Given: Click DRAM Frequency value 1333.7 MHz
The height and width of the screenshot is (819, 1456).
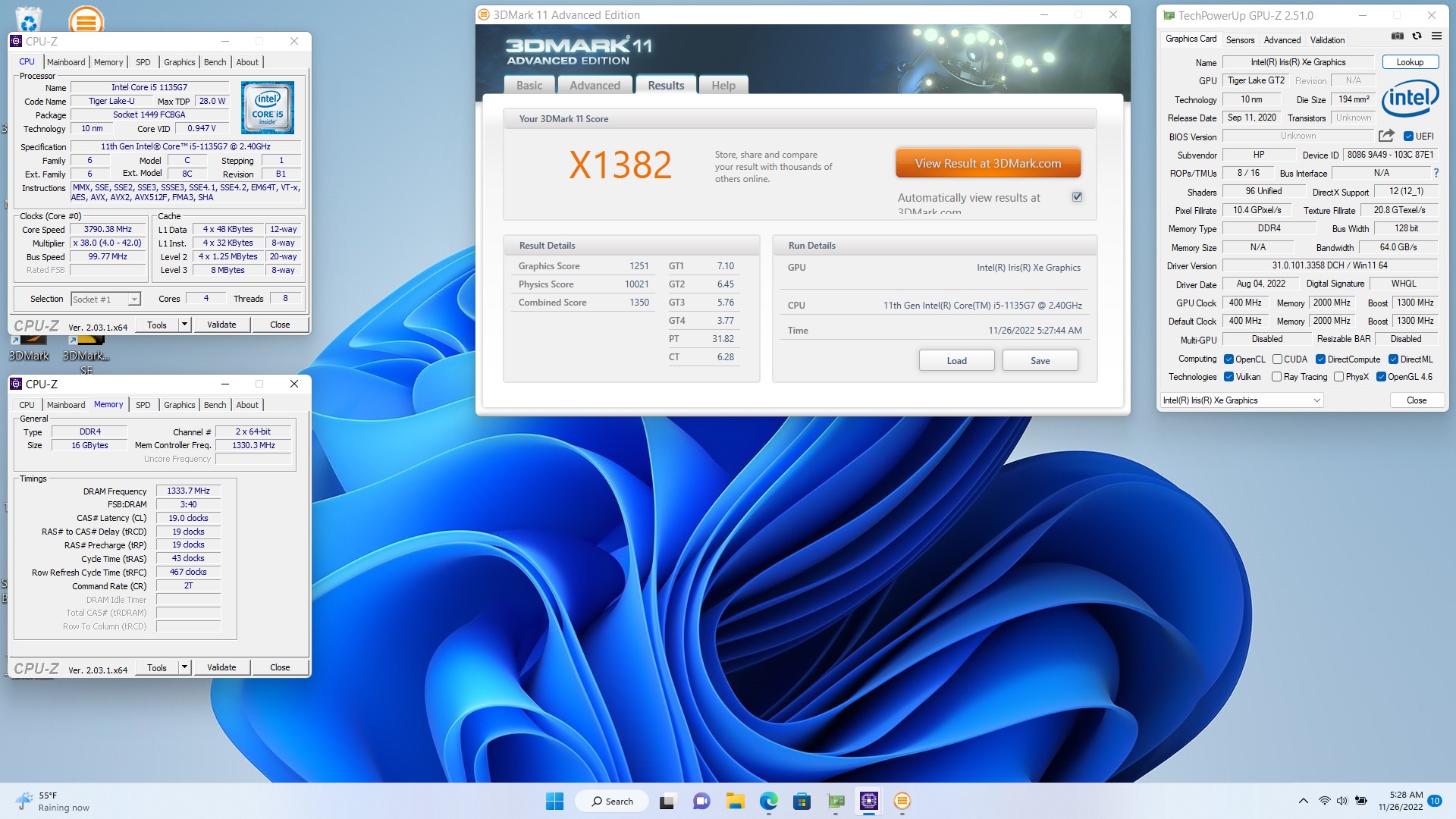Looking at the screenshot, I should pyautogui.click(x=188, y=491).
